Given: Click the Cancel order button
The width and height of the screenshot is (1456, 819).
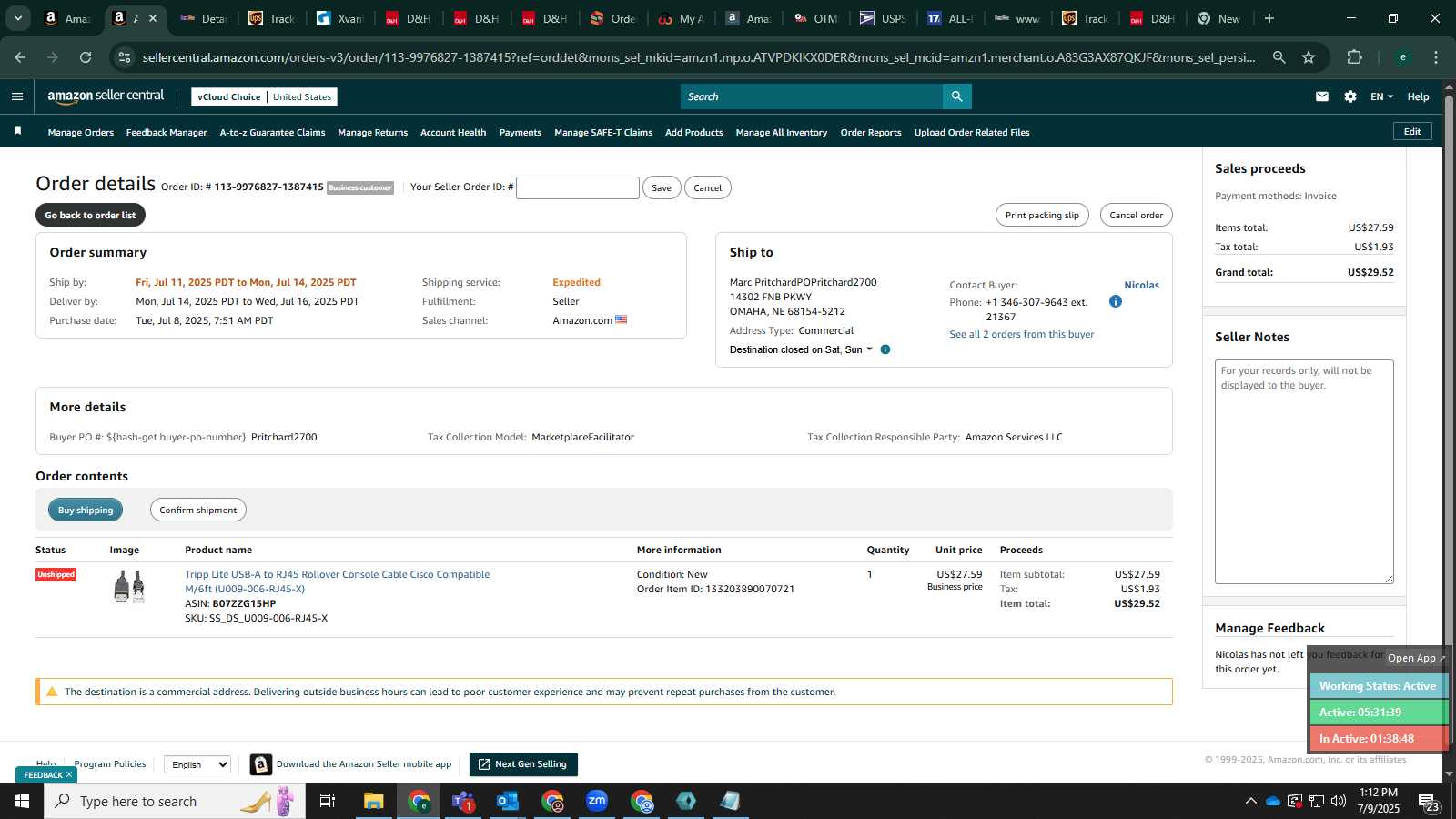Looking at the screenshot, I should coord(1136,215).
